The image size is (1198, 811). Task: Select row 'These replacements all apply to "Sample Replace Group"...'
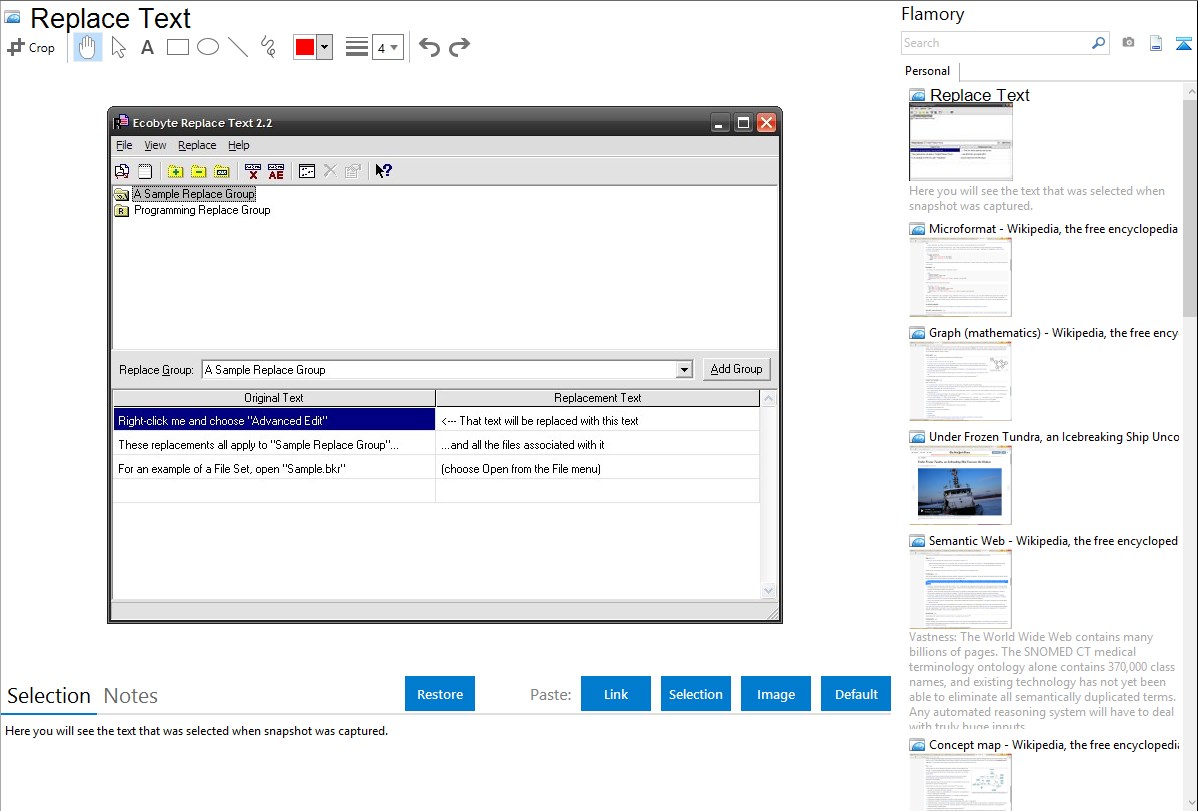pyautogui.click(x=274, y=445)
